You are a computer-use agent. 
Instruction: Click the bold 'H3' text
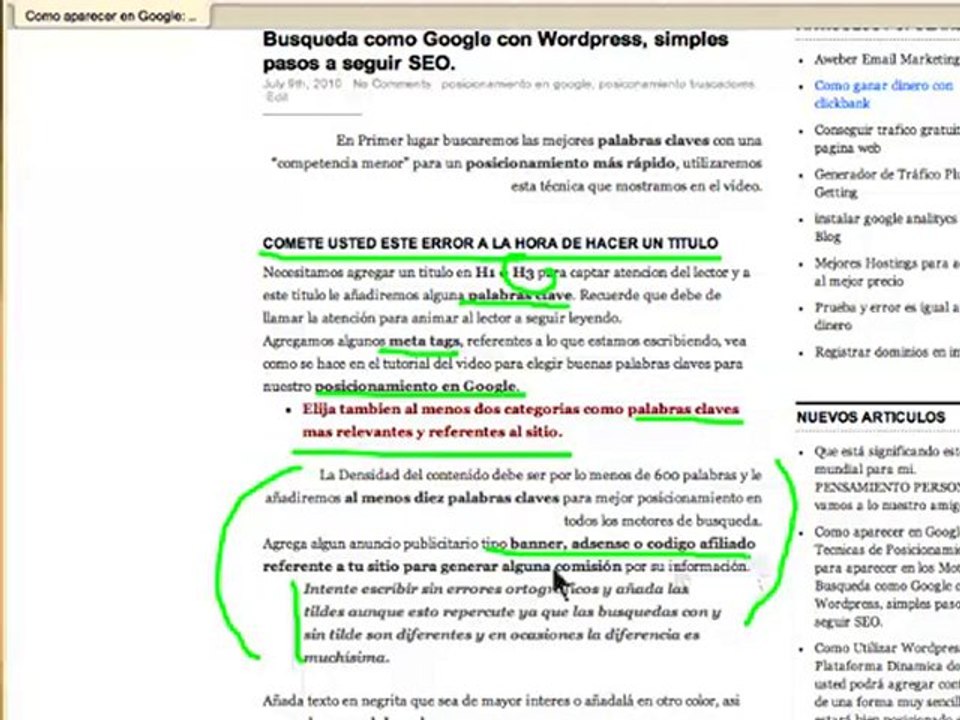[x=523, y=272]
